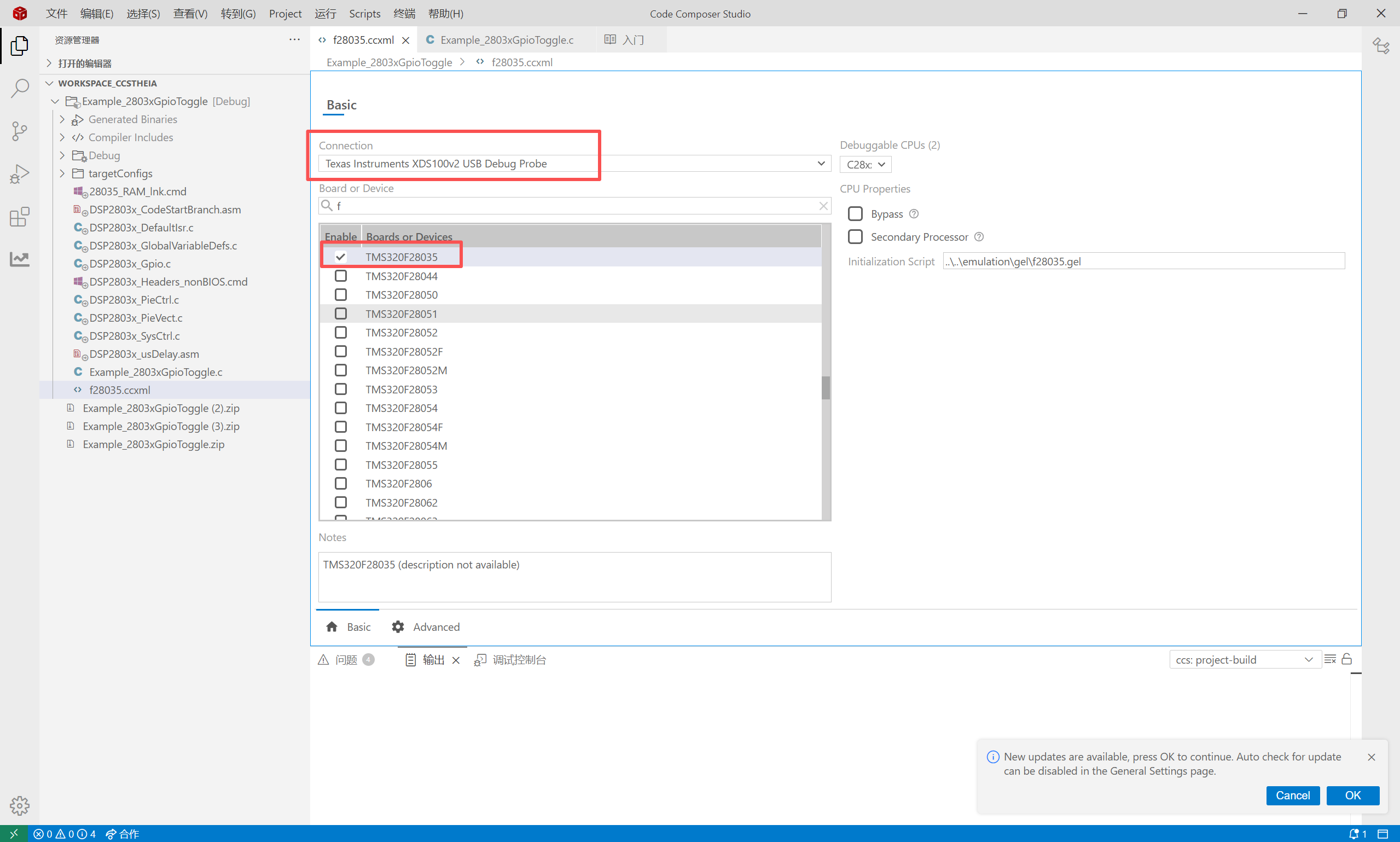Check the Secondary Processor option
This screenshot has width=1400, height=842.
click(855, 236)
